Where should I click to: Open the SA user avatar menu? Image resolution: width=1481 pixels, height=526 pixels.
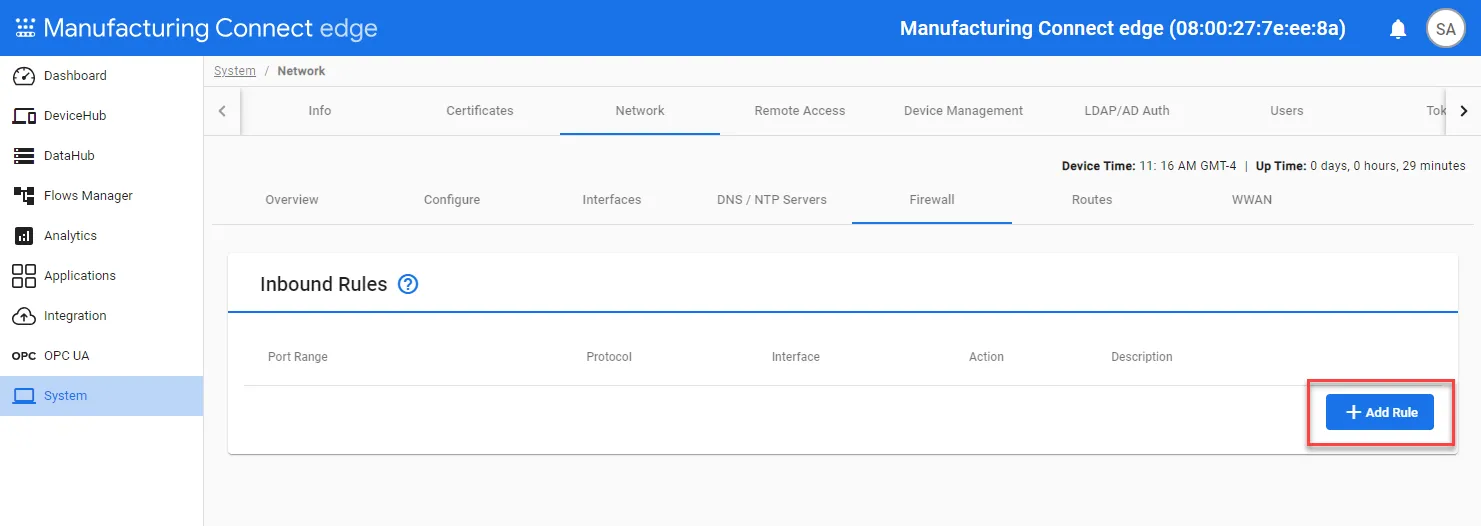[1445, 29]
